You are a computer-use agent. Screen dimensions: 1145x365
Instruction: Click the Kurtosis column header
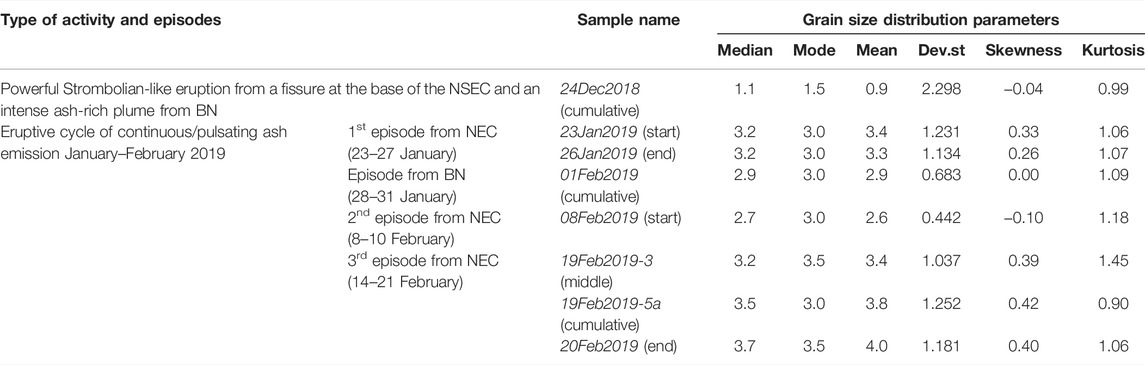click(x=1114, y=52)
